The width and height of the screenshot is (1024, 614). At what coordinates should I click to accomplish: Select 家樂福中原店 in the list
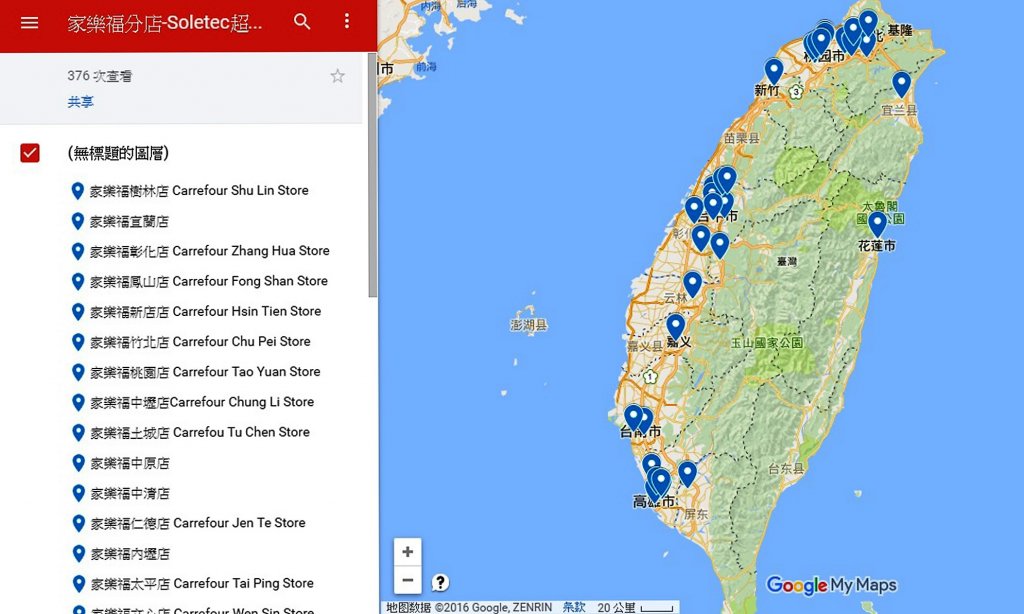129,463
